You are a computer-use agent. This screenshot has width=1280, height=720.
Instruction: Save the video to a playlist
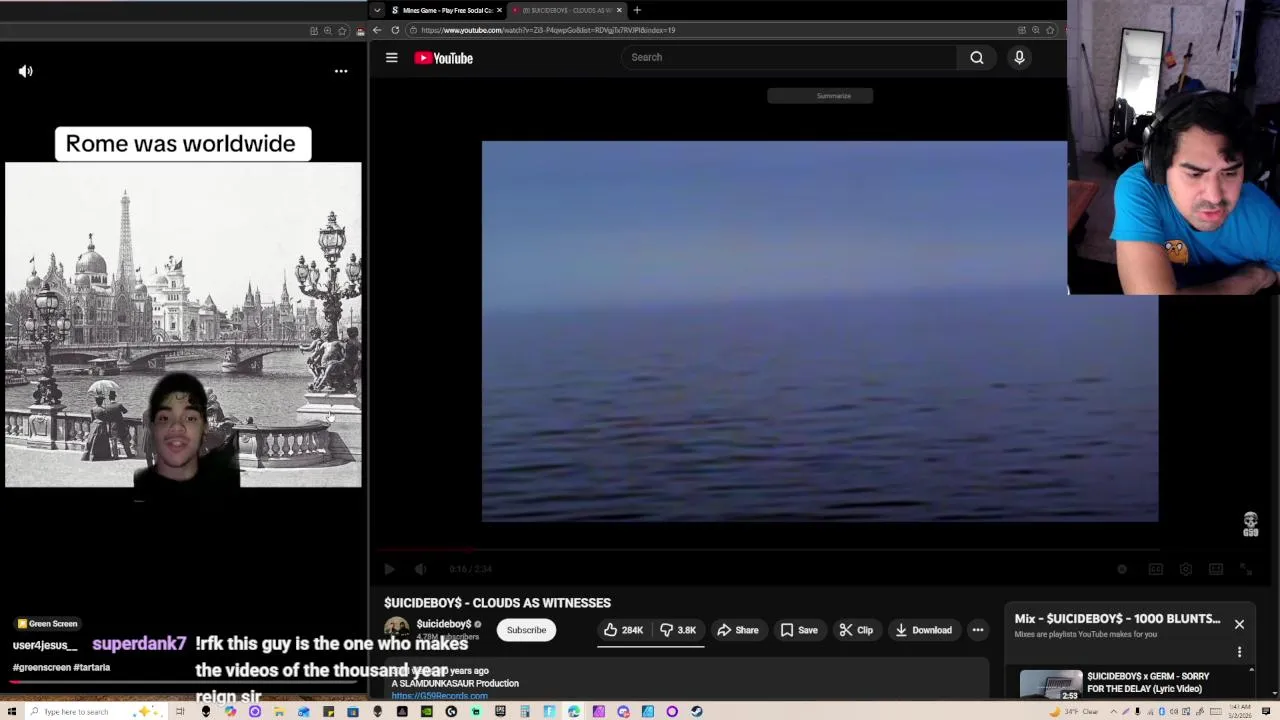pos(799,630)
